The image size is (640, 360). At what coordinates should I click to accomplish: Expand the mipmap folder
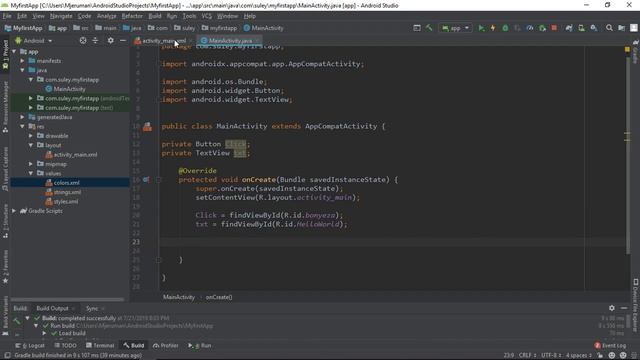click(x=31, y=164)
